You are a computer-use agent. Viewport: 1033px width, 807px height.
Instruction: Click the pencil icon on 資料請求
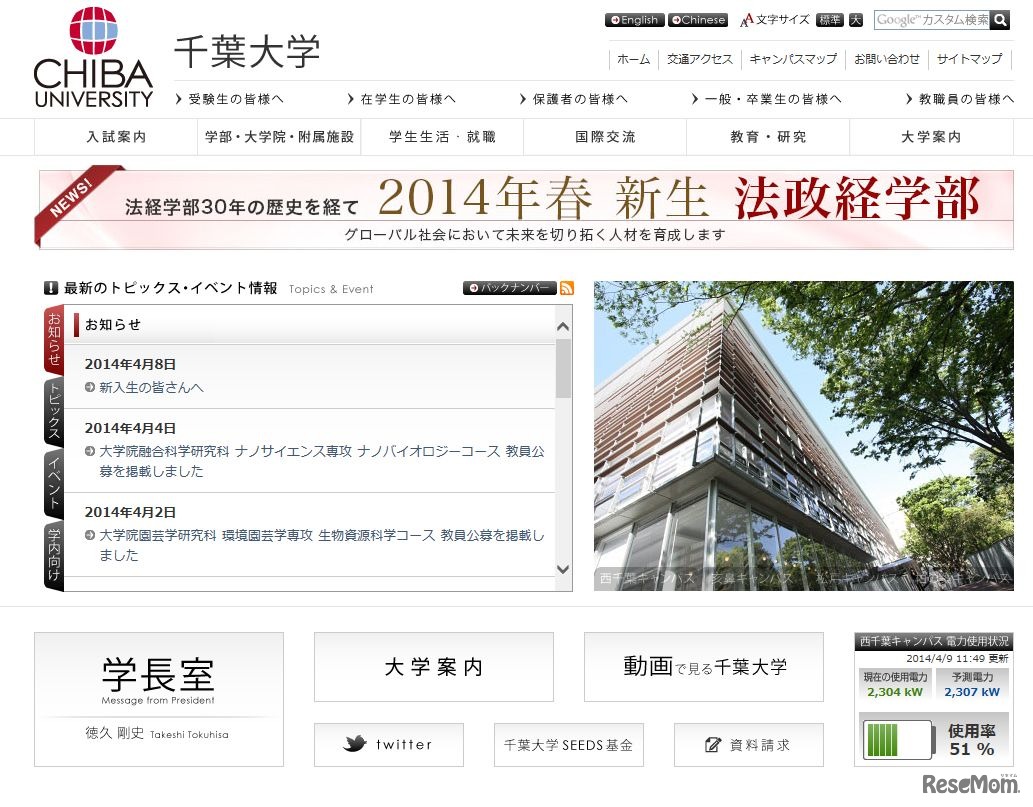(x=714, y=744)
